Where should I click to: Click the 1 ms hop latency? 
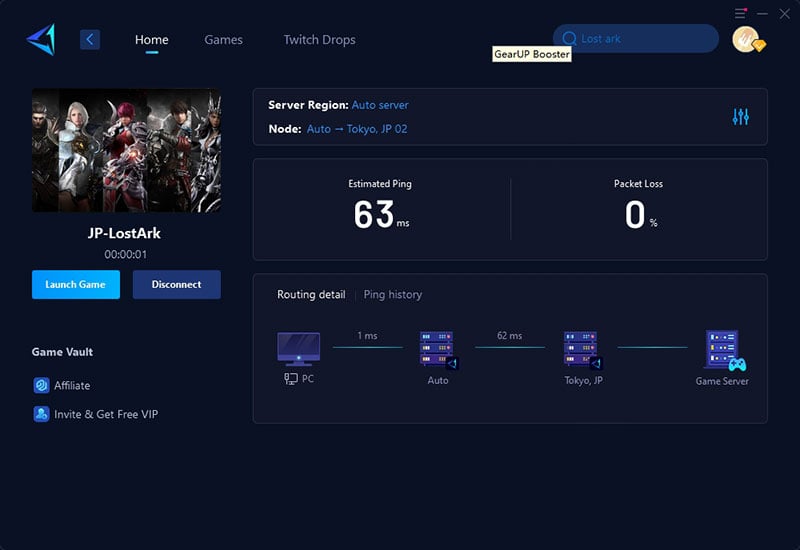(x=367, y=336)
